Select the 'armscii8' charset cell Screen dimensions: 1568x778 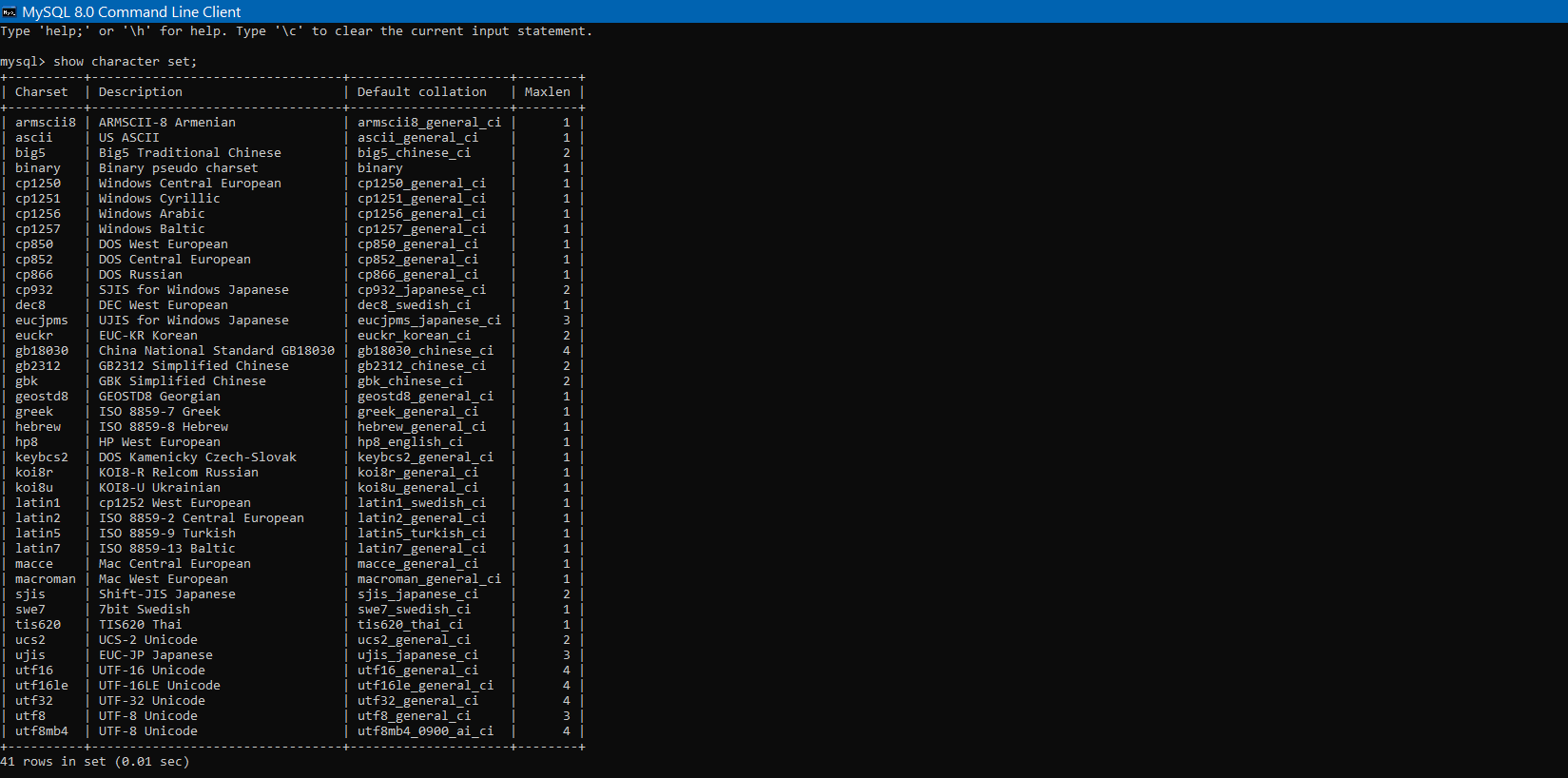pyautogui.click(x=46, y=123)
